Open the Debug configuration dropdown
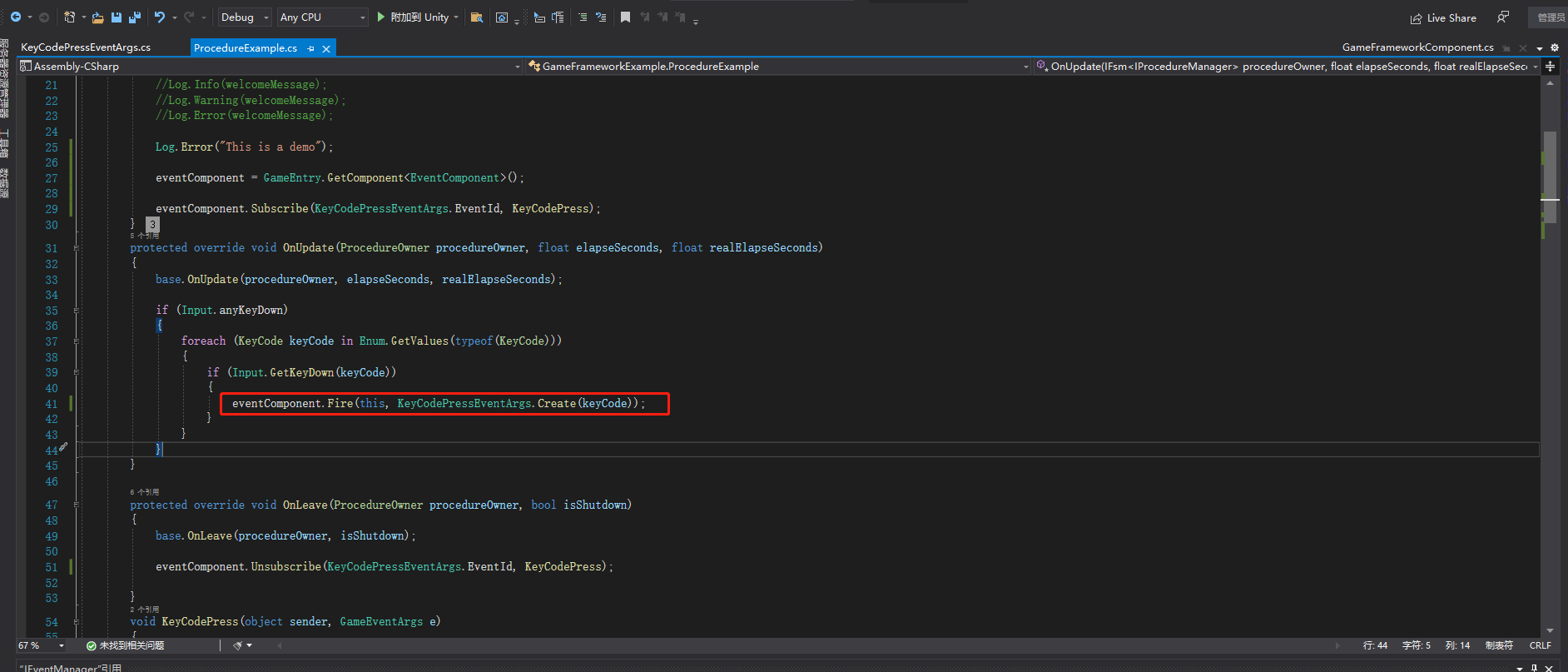This screenshot has width=1568, height=672. click(x=245, y=17)
